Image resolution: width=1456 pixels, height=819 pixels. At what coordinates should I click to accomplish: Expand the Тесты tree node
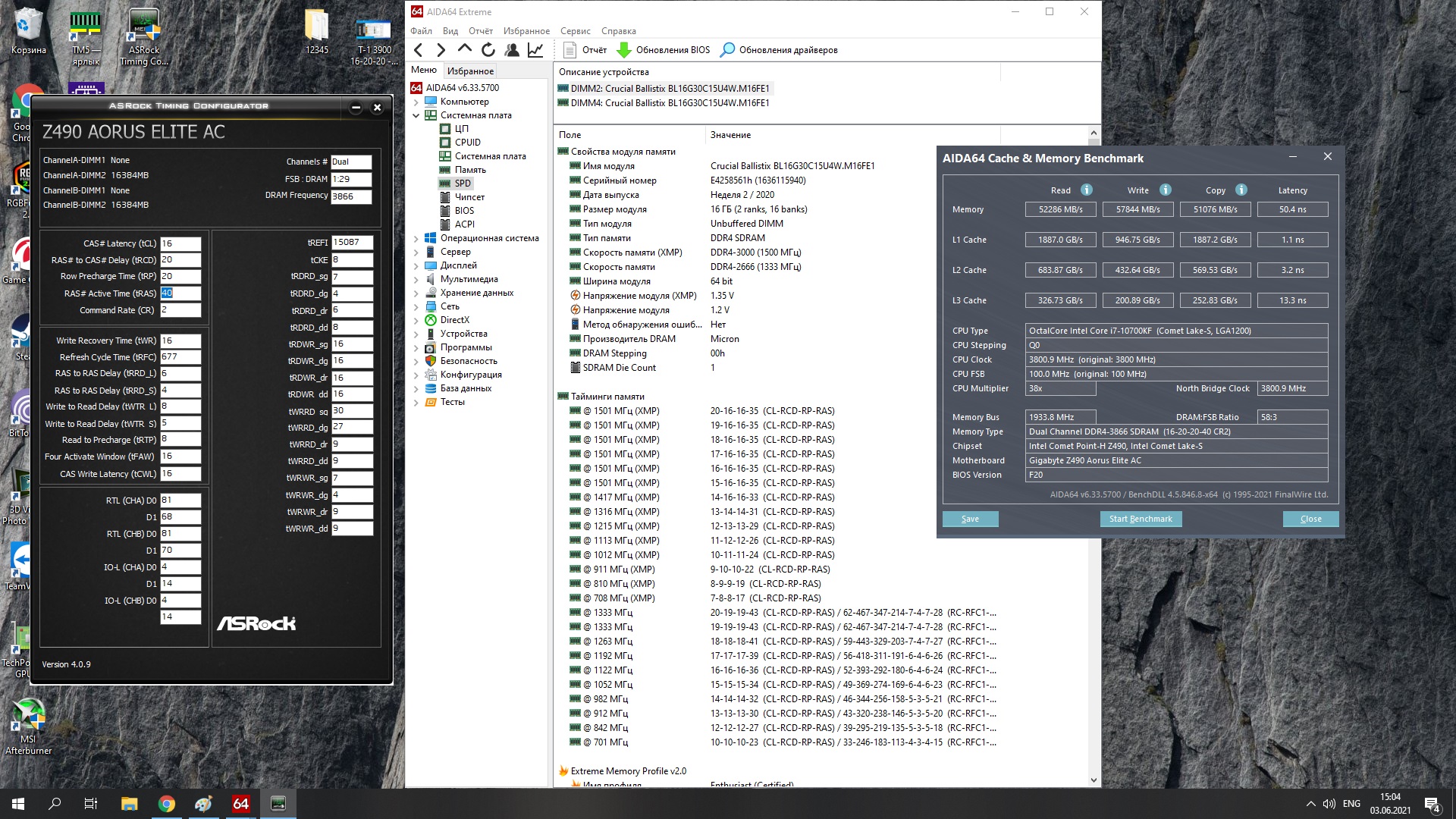pos(416,402)
